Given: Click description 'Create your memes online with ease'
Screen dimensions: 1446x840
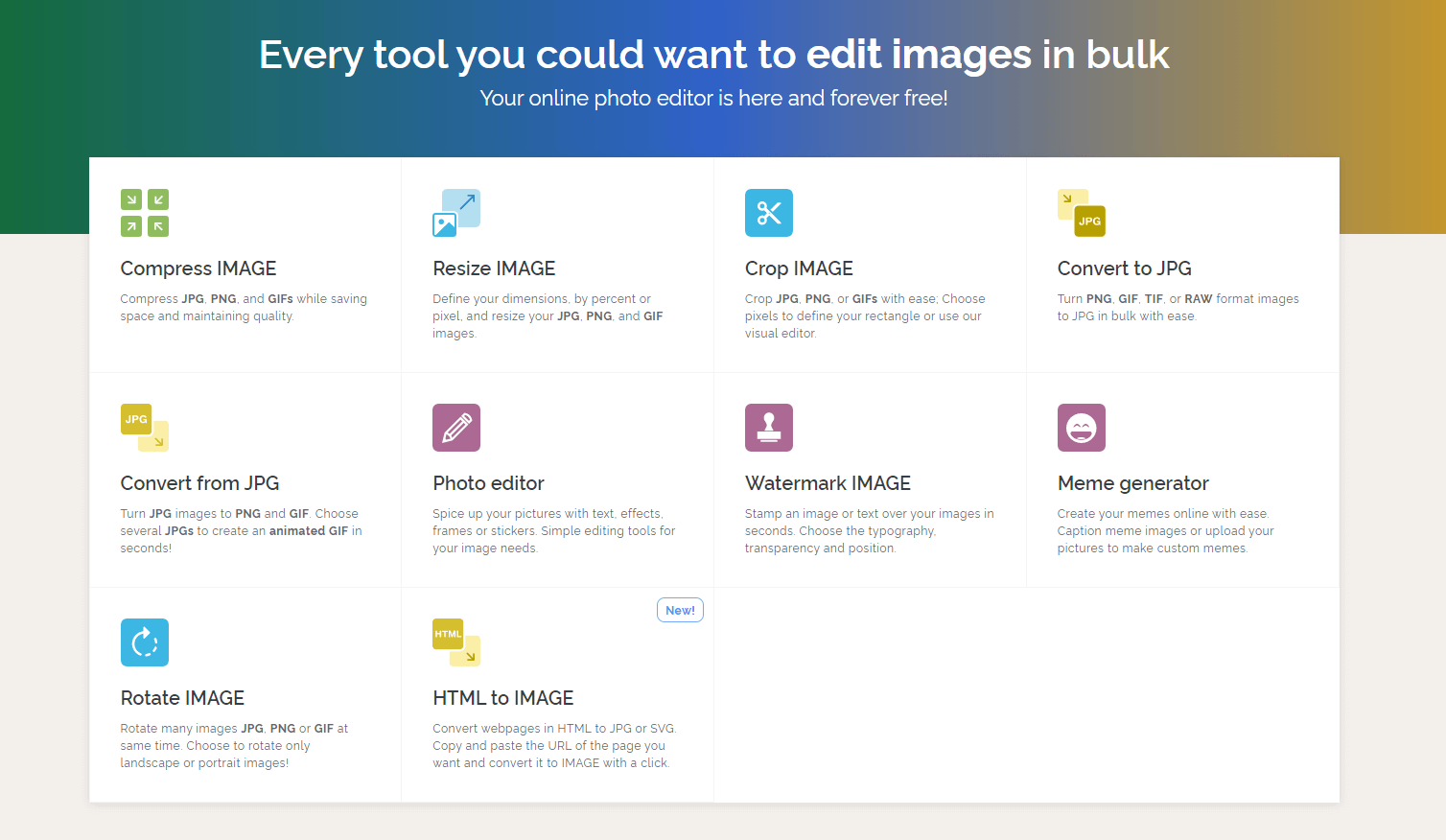Looking at the screenshot, I should point(1163,514).
